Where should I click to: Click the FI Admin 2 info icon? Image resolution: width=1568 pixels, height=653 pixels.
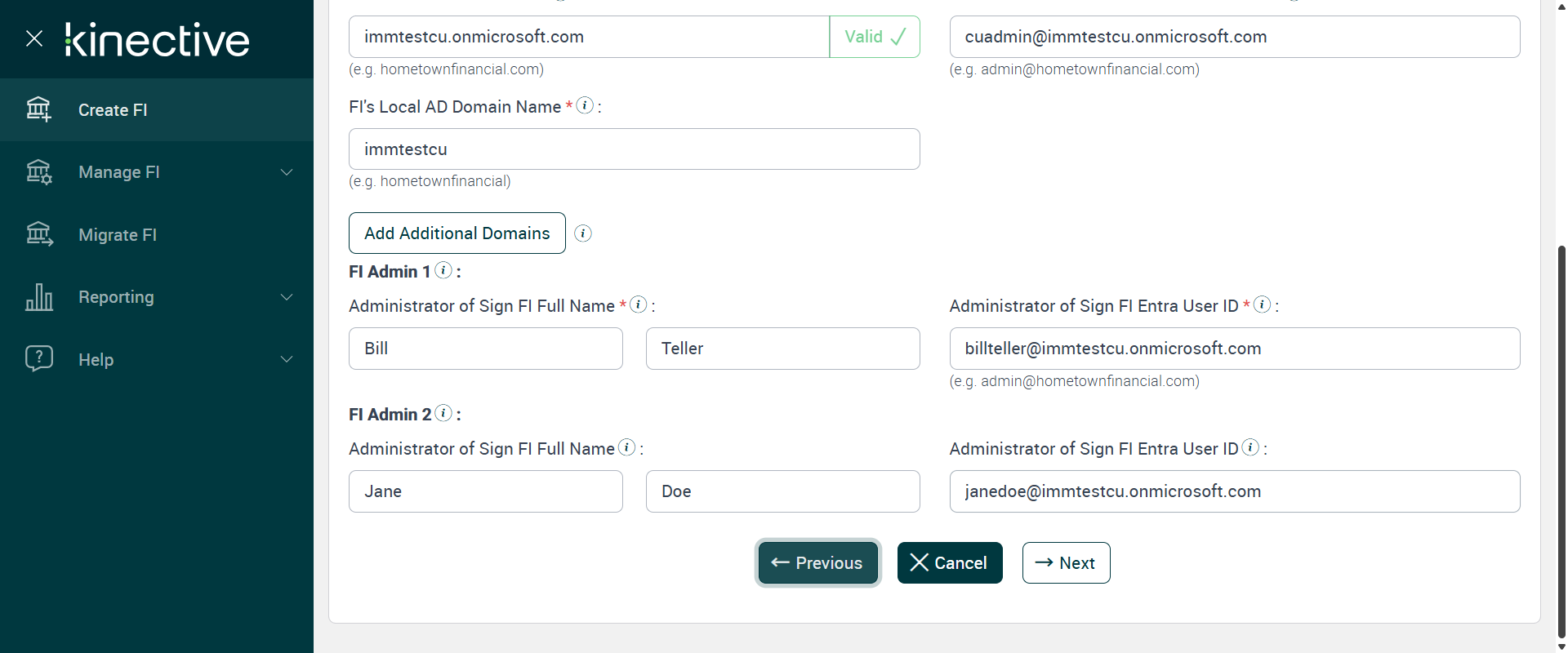pyautogui.click(x=443, y=413)
